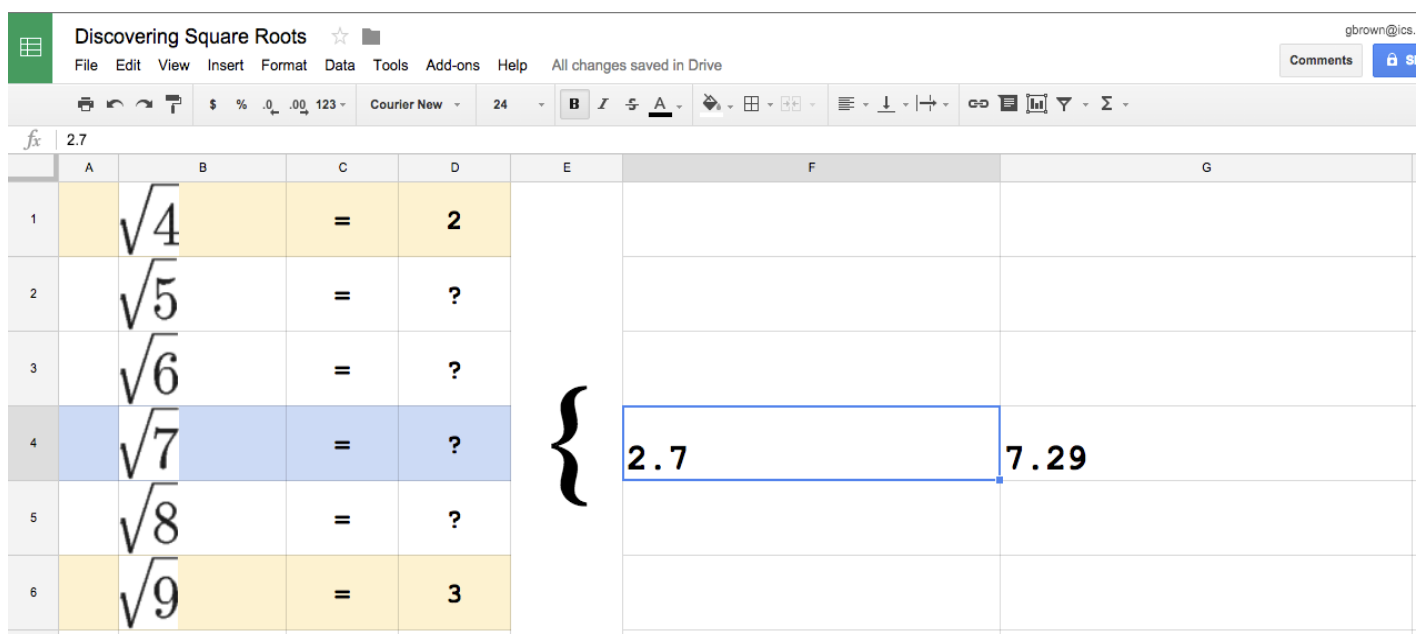Open the Format menu
1422x642 pixels.
pos(284,65)
